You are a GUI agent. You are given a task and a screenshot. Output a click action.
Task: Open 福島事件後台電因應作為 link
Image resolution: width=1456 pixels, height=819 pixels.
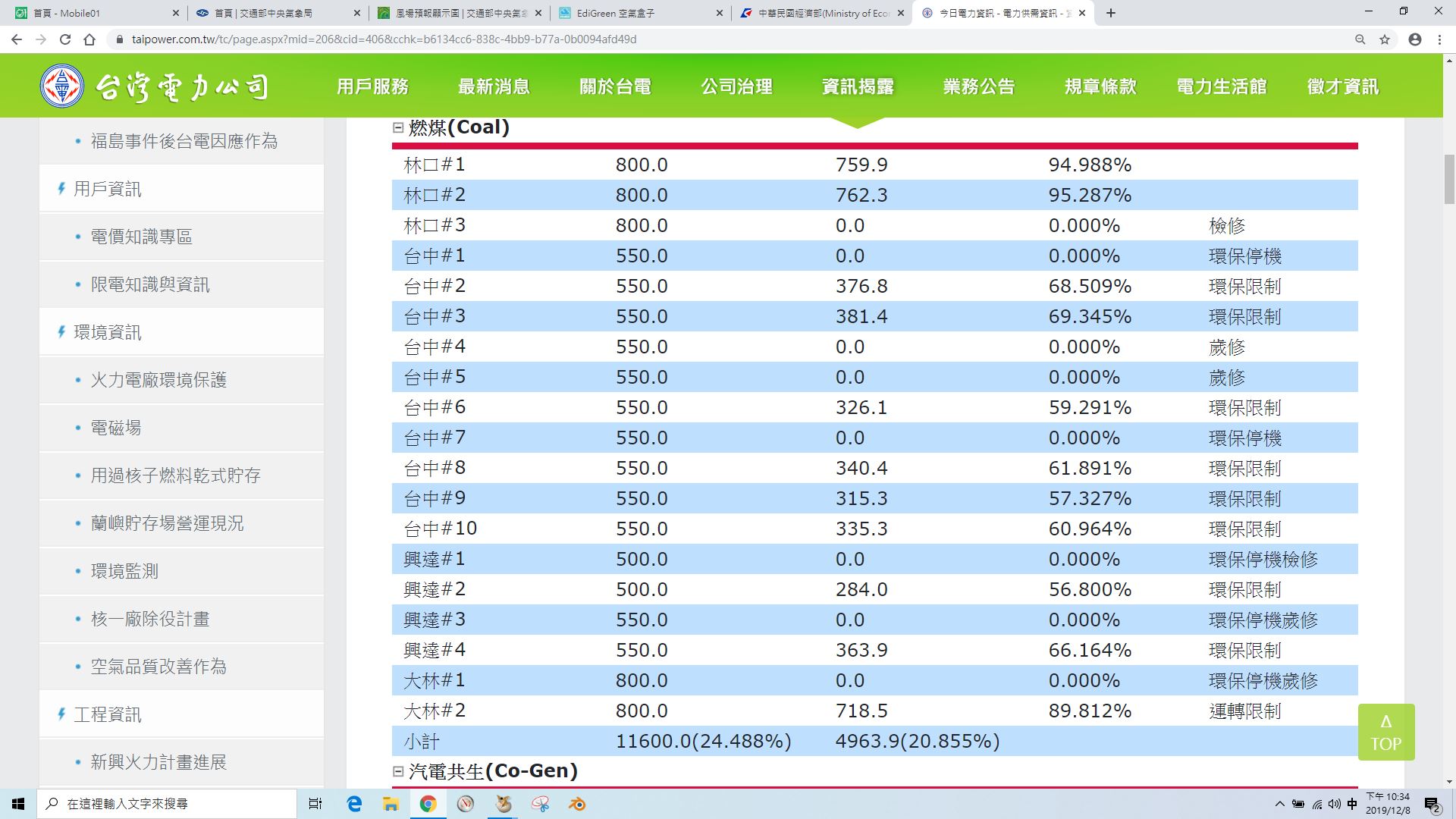[x=184, y=141]
